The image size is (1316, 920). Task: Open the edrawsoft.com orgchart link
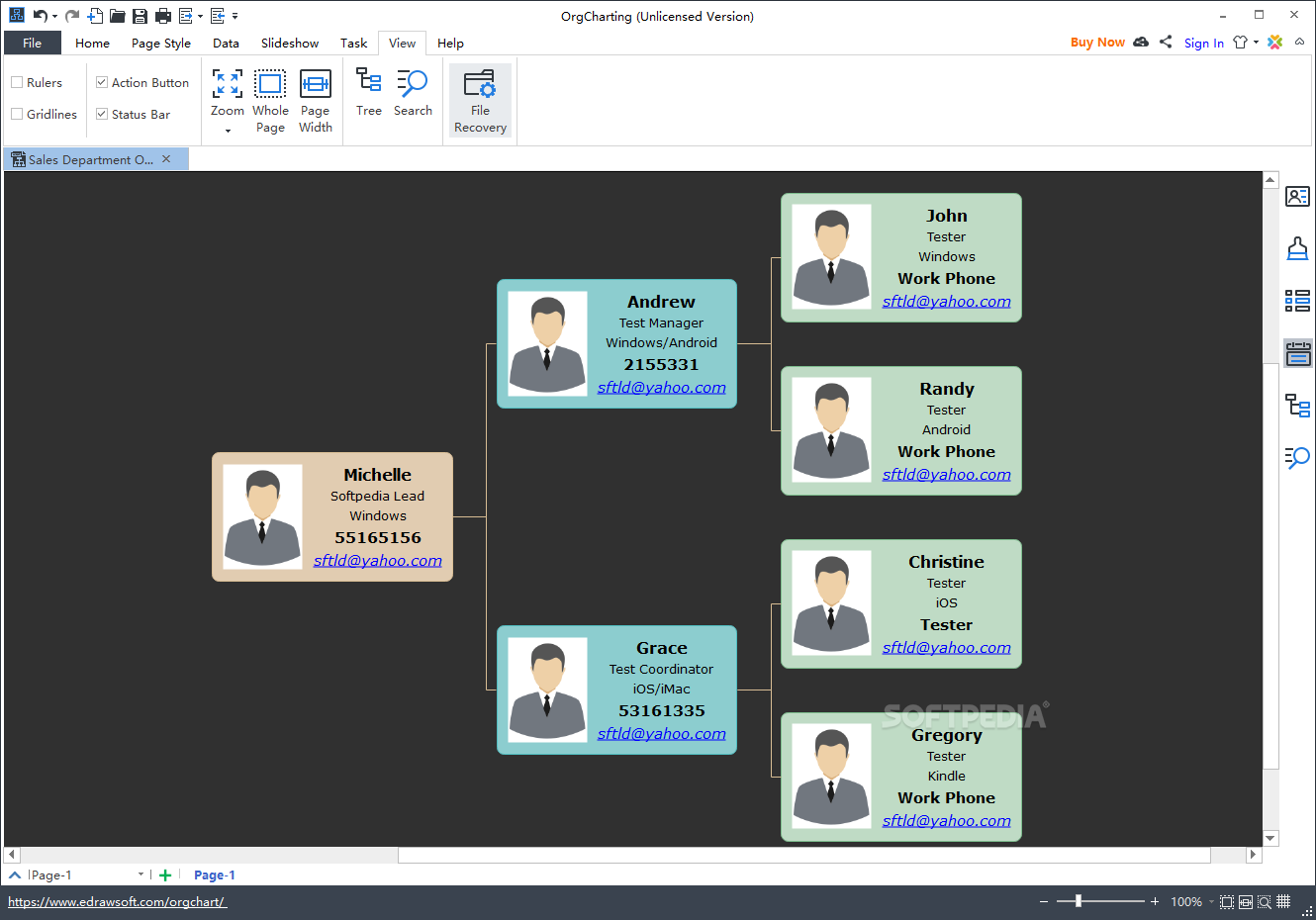click(x=117, y=901)
